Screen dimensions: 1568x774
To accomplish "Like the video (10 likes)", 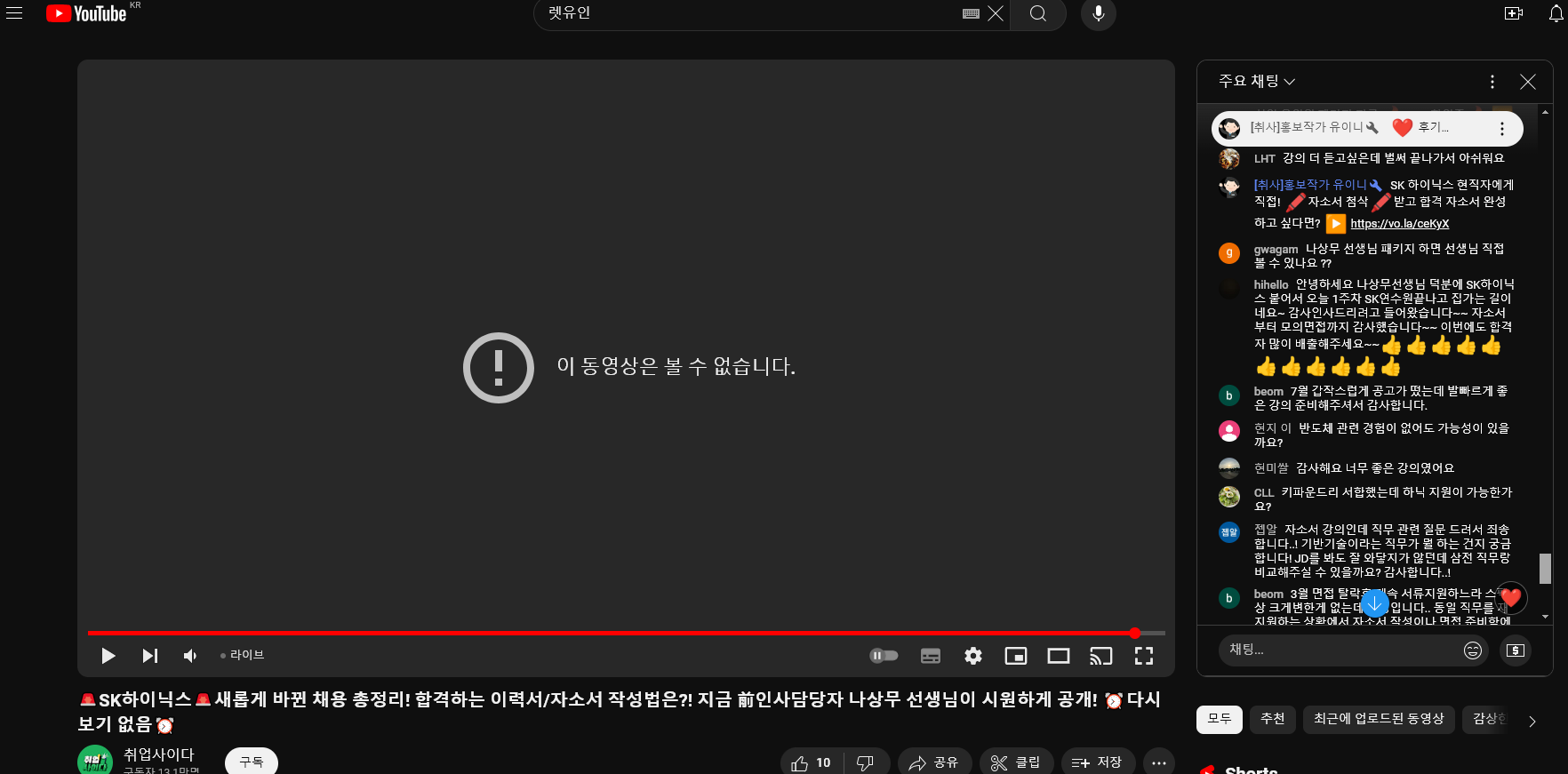I will pyautogui.click(x=812, y=762).
